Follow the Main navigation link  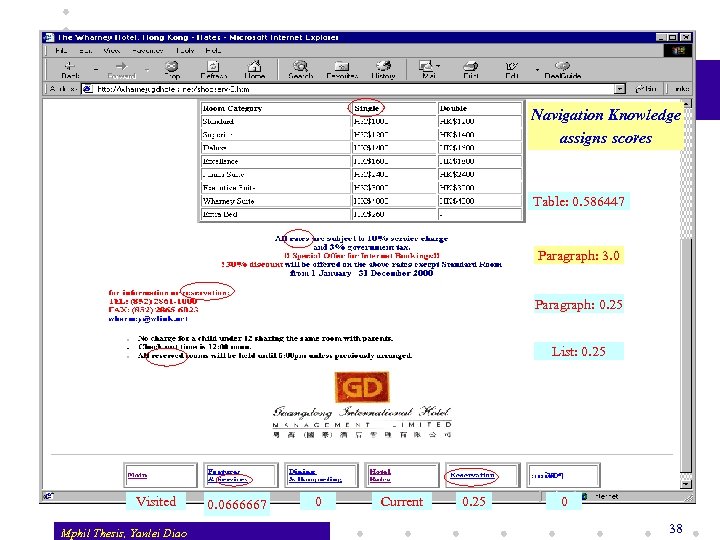pos(137,475)
